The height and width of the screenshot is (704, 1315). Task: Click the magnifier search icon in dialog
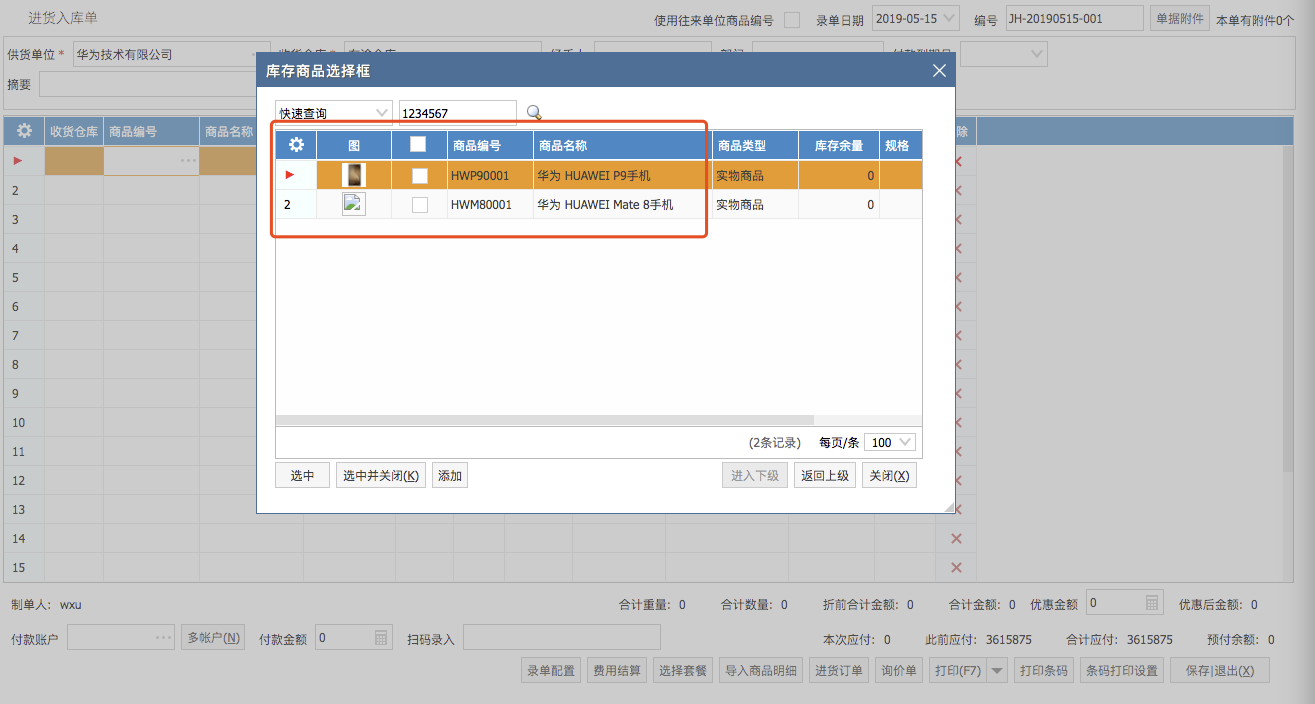click(x=534, y=113)
